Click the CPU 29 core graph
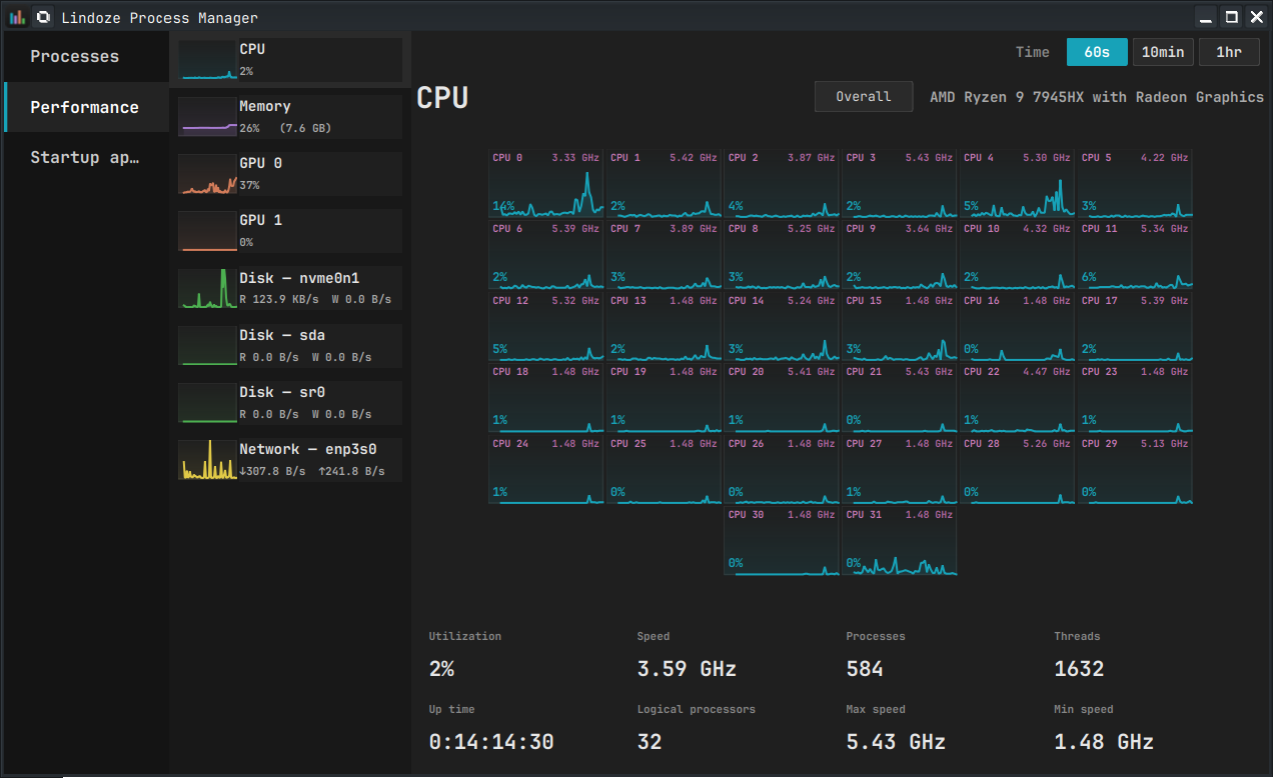This screenshot has height=778, width=1273. (1136, 470)
